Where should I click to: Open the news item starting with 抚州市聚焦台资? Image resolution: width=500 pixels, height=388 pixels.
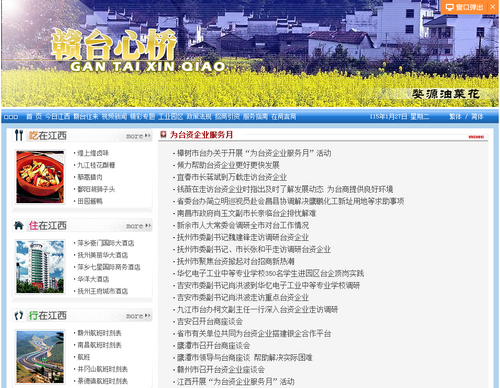coord(235,261)
